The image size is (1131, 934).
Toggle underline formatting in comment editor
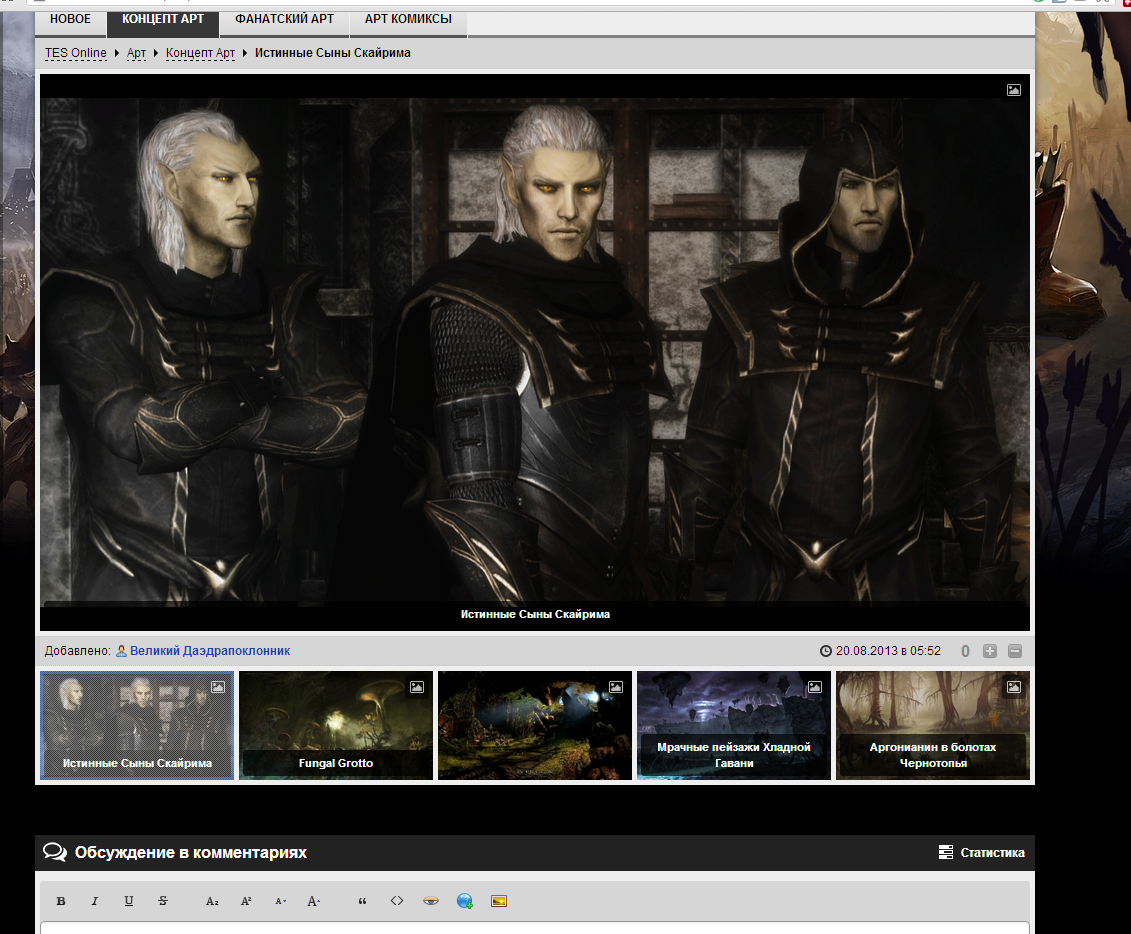tap(128, 901)
